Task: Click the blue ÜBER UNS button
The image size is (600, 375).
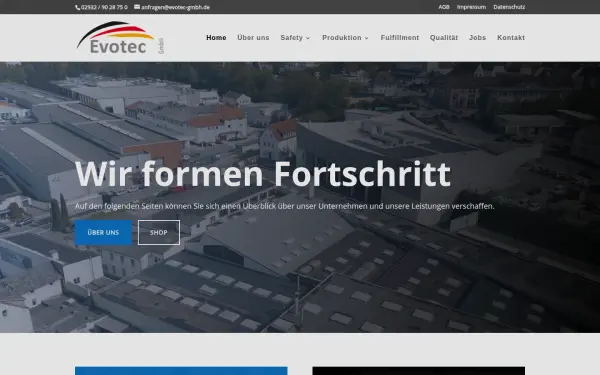Action: (103, 232)
